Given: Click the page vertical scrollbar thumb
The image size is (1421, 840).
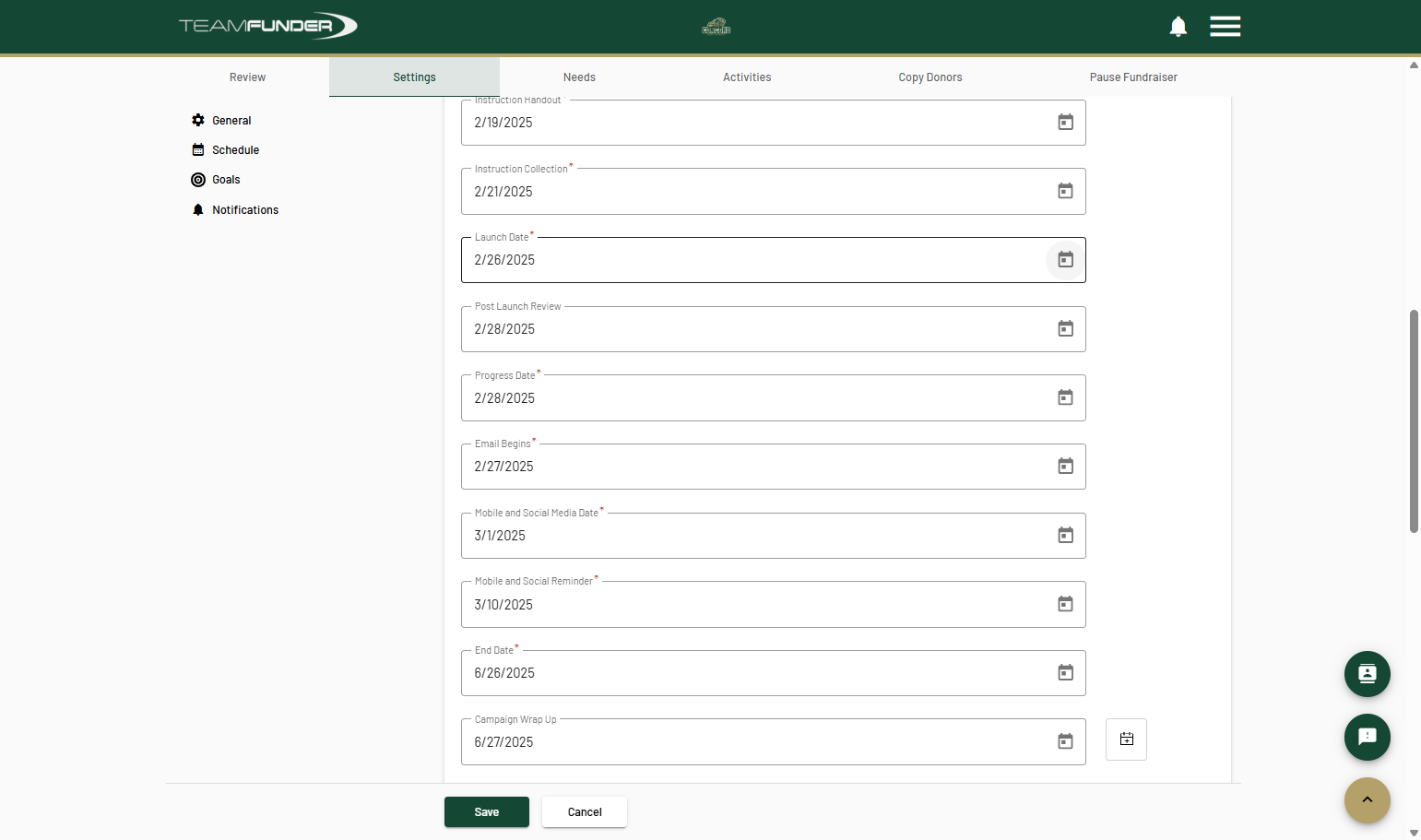Looking at the screenshot, I should [1414, 421].
